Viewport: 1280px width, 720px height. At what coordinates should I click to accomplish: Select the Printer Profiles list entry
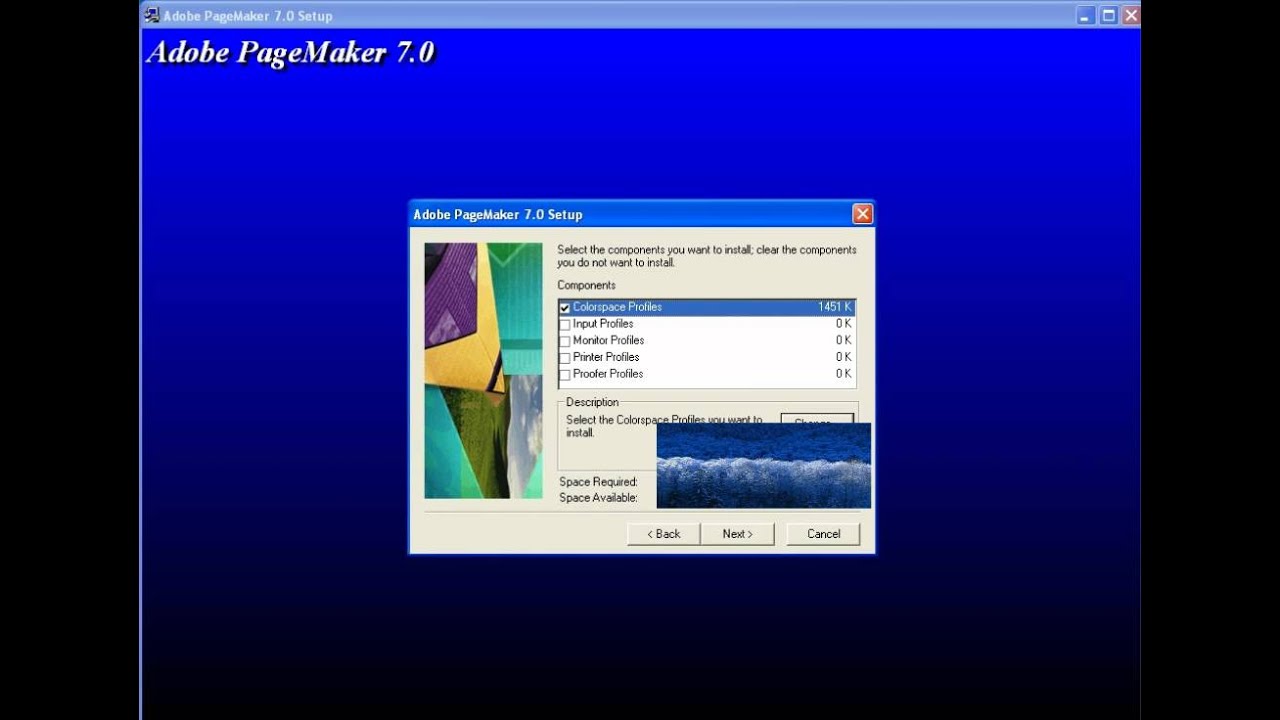click(606, 357)
